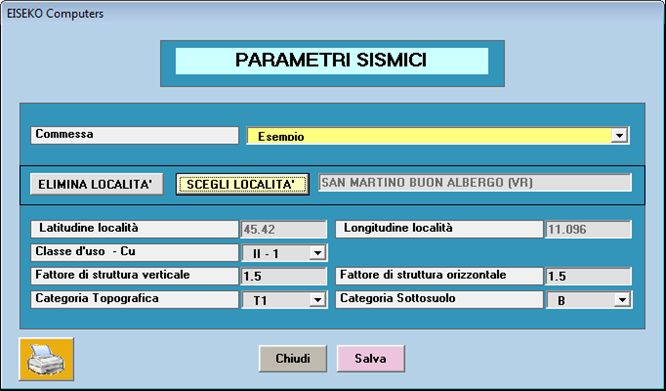The width and height of the screenshot is (666, 391).
Task: Expand the Categoria Topografica dropdown
Action: tap(317, 300)
